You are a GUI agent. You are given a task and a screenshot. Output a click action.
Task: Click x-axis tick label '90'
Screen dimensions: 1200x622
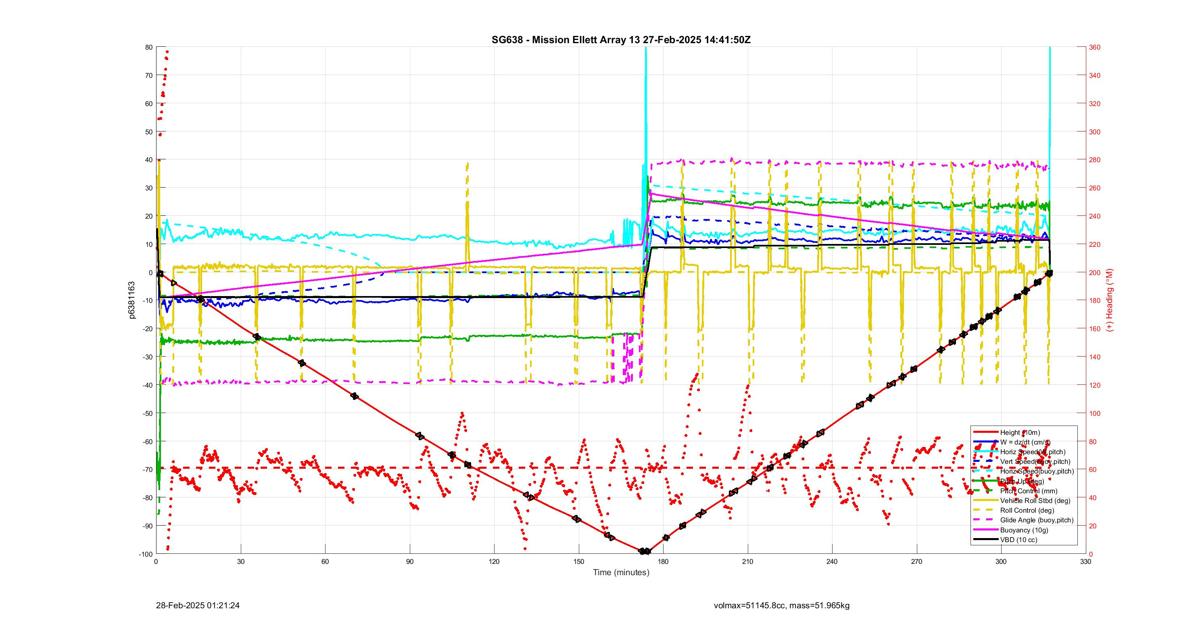[x=409, y=562]
